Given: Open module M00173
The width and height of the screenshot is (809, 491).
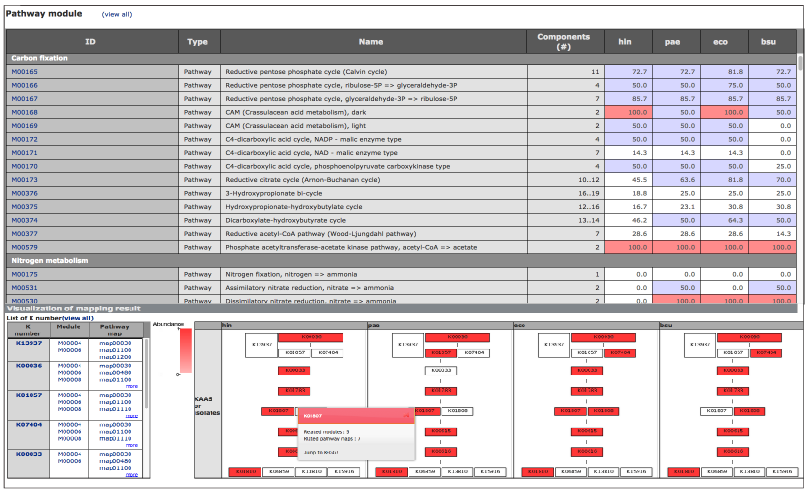Looking at the screenshot, I should [25, 179].
